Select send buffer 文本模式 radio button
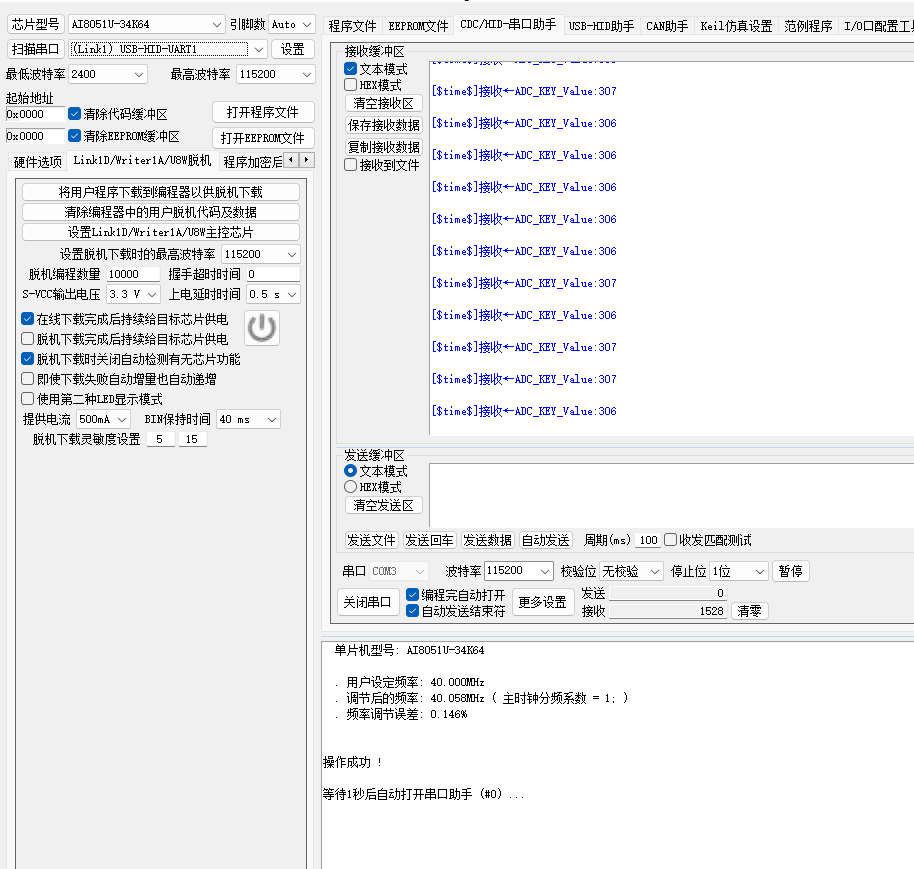 350,470
